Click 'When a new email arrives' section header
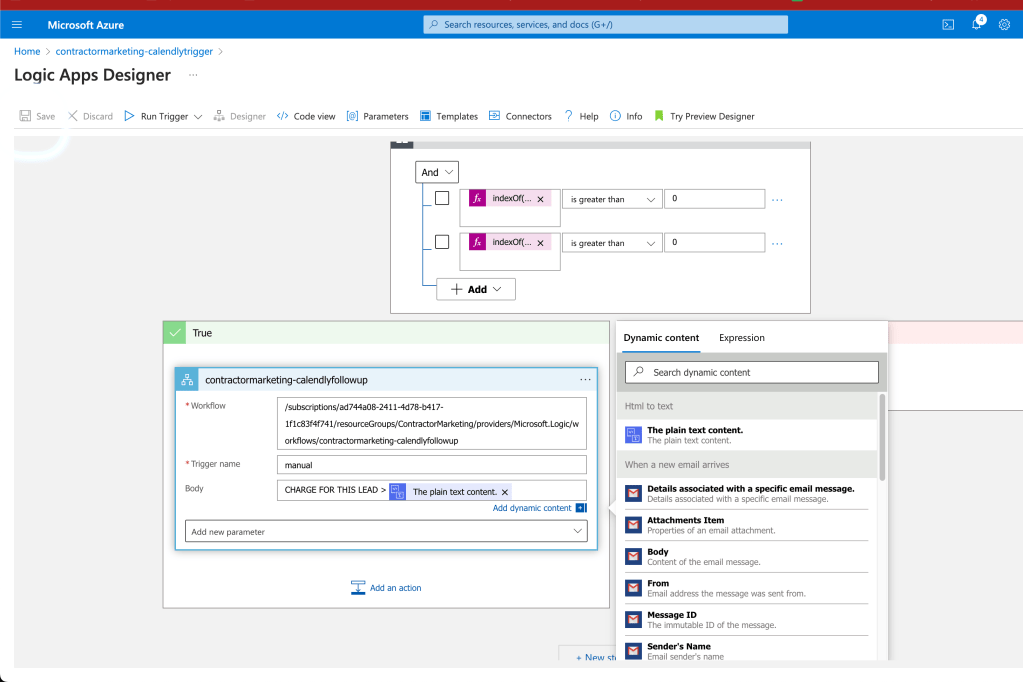This screenshot has height=682, width=1023. coord(746,465)
